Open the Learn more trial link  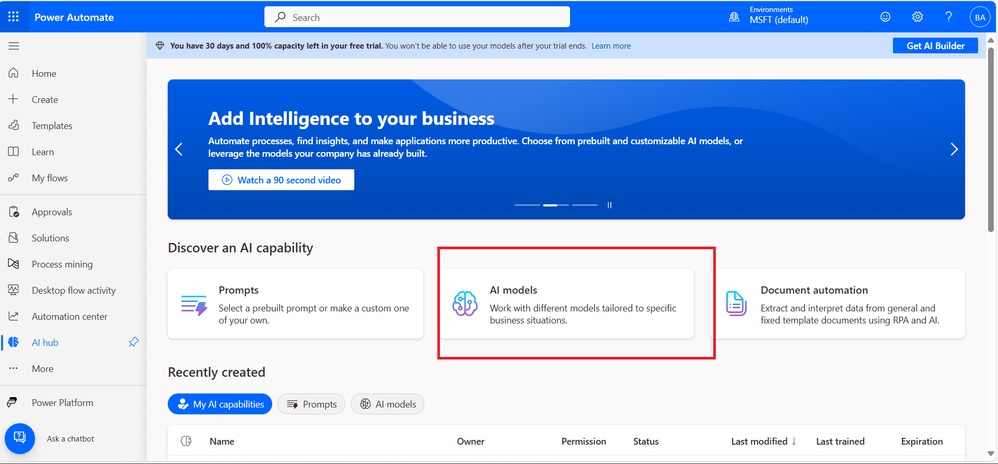coord(611,46)
